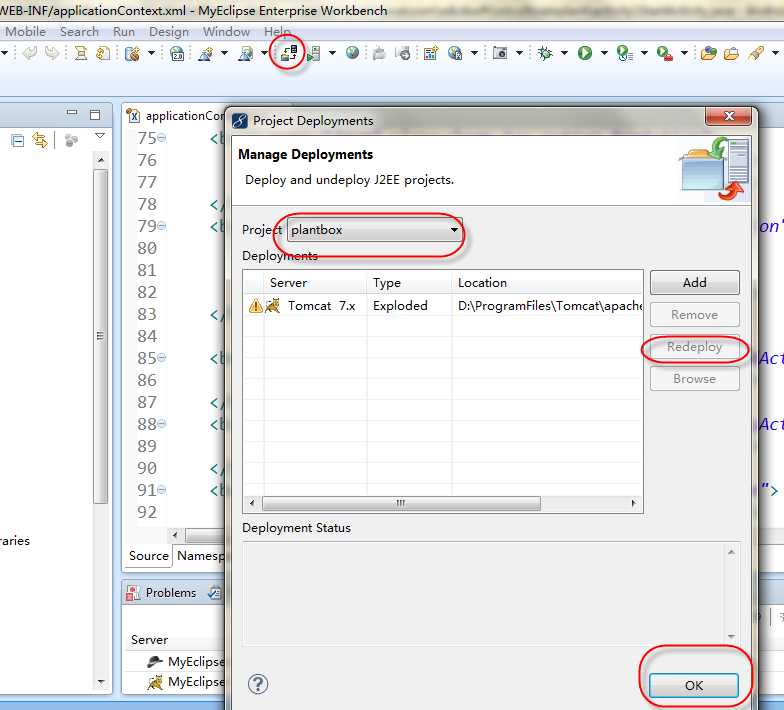Click the hourglass-like icon after Redo

80,52
